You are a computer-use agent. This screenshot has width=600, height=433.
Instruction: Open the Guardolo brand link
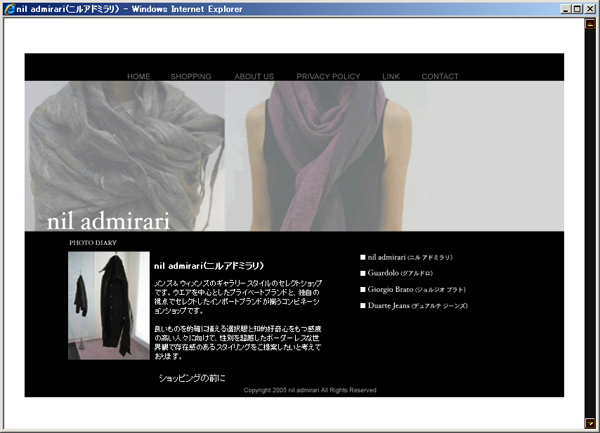pos(400,273)
